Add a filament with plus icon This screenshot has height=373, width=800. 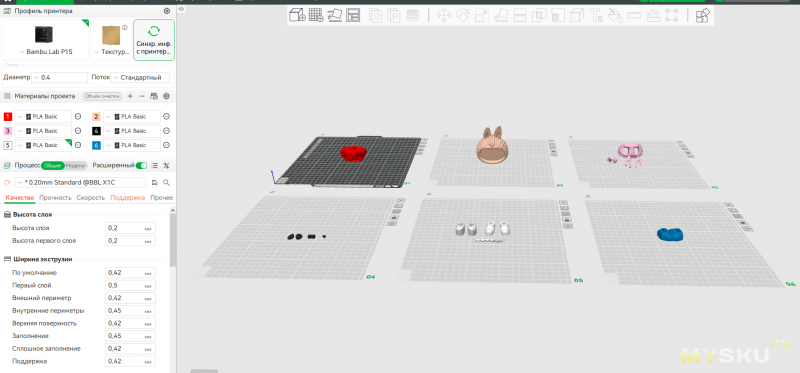pos(130,96)
